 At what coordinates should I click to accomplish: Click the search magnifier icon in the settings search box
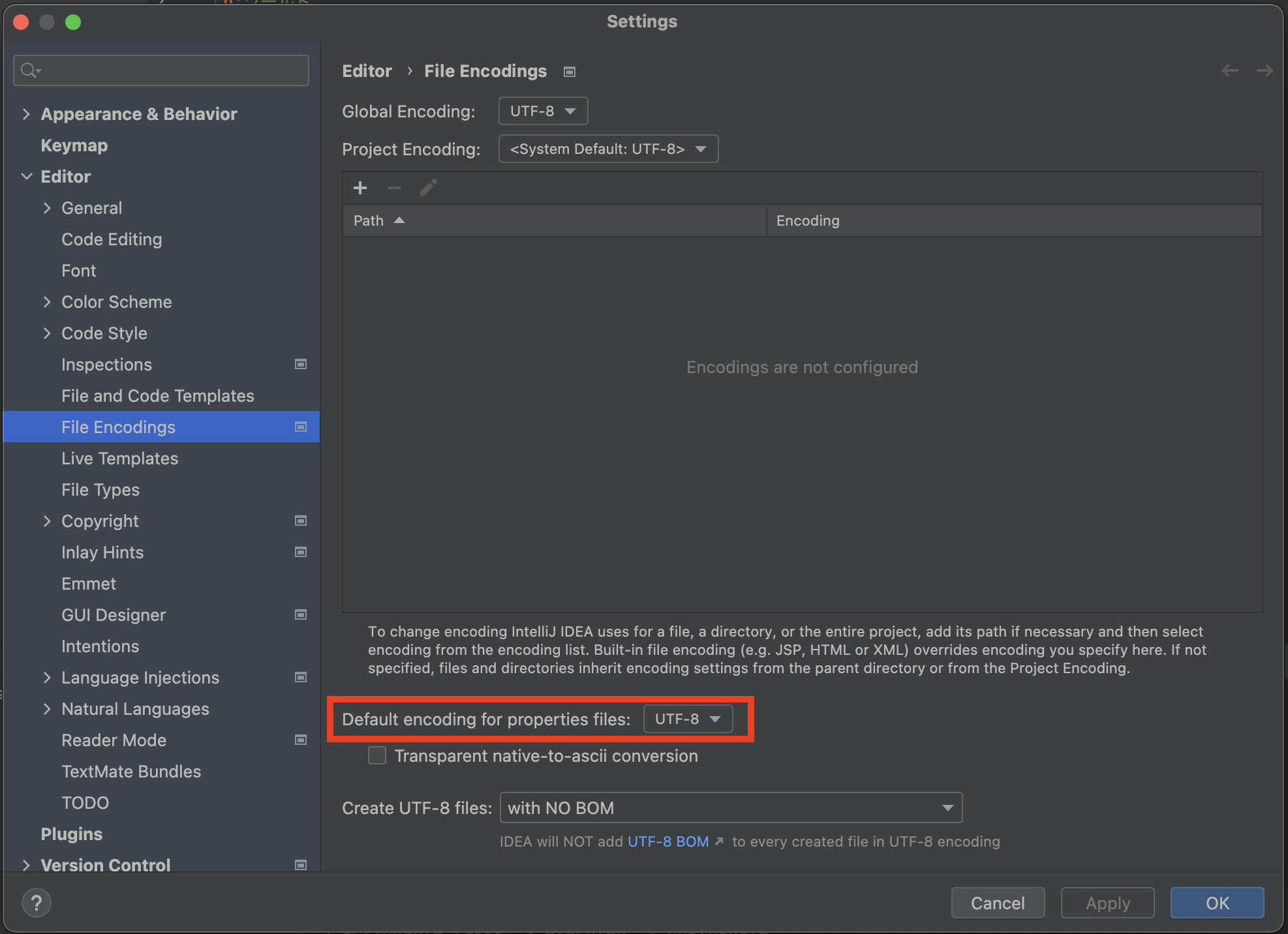pyautogui.click(x=29, y=70)
